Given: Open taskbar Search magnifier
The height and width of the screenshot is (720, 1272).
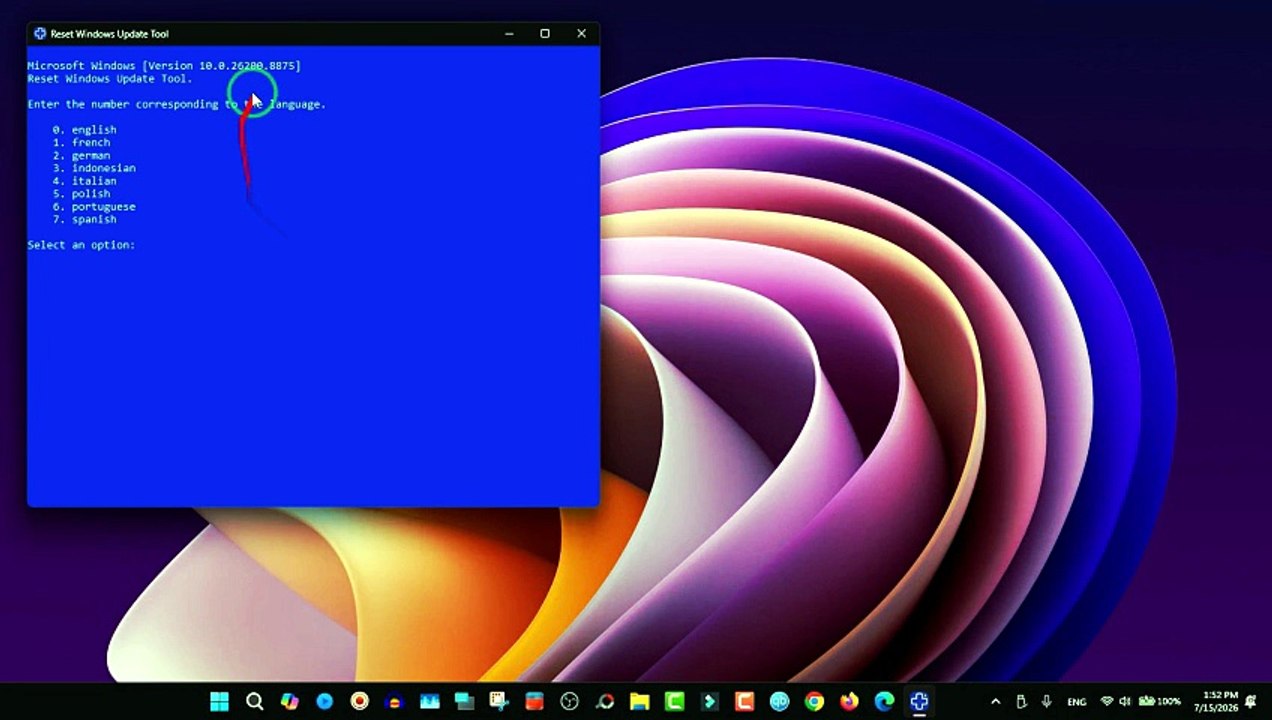Looking at the screenshot, I should (x=255, y=702).
